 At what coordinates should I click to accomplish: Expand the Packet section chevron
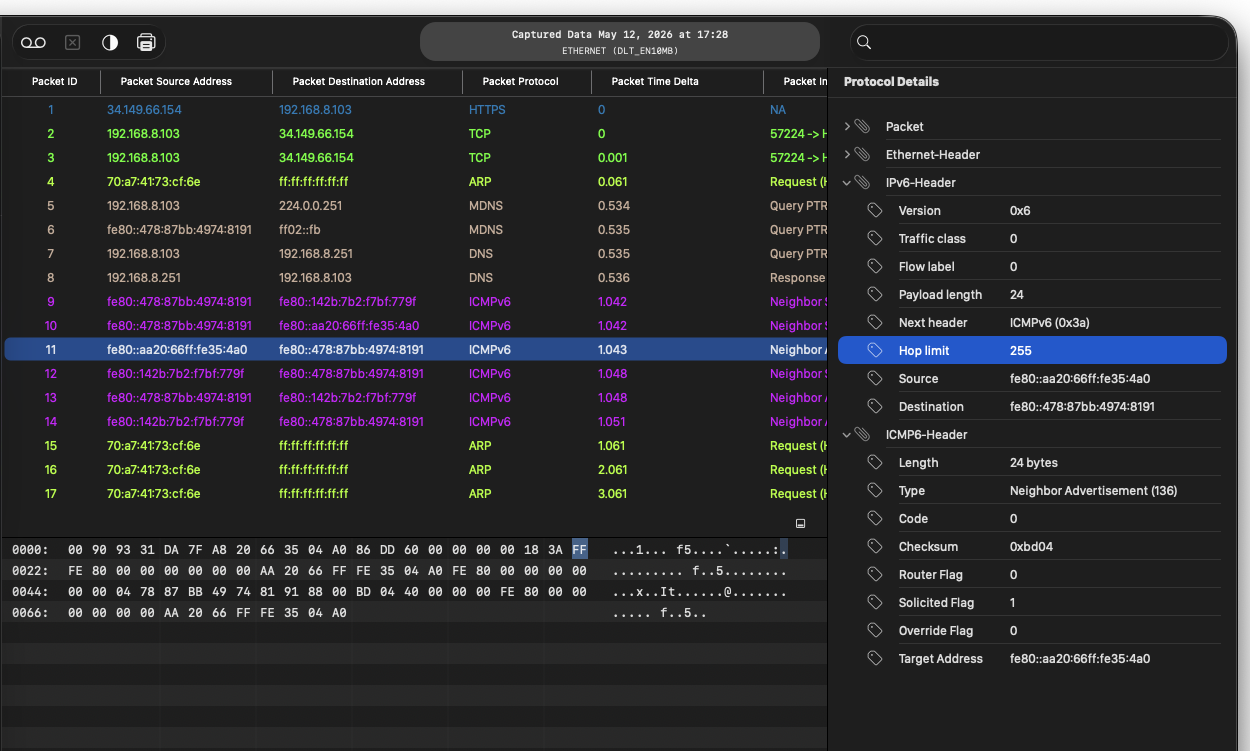pyautogui.click(x=847, y=127)
